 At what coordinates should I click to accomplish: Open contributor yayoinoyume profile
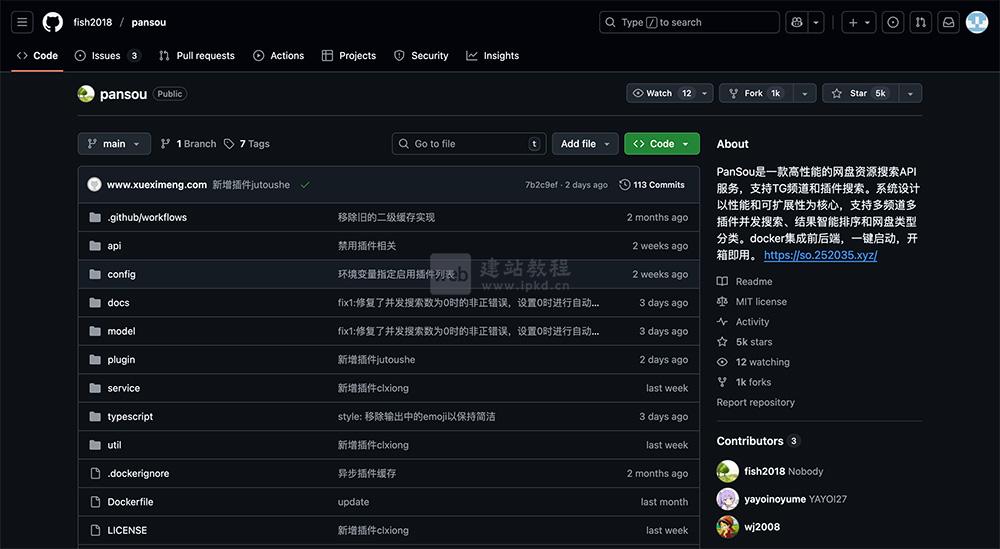click(776, 499)
